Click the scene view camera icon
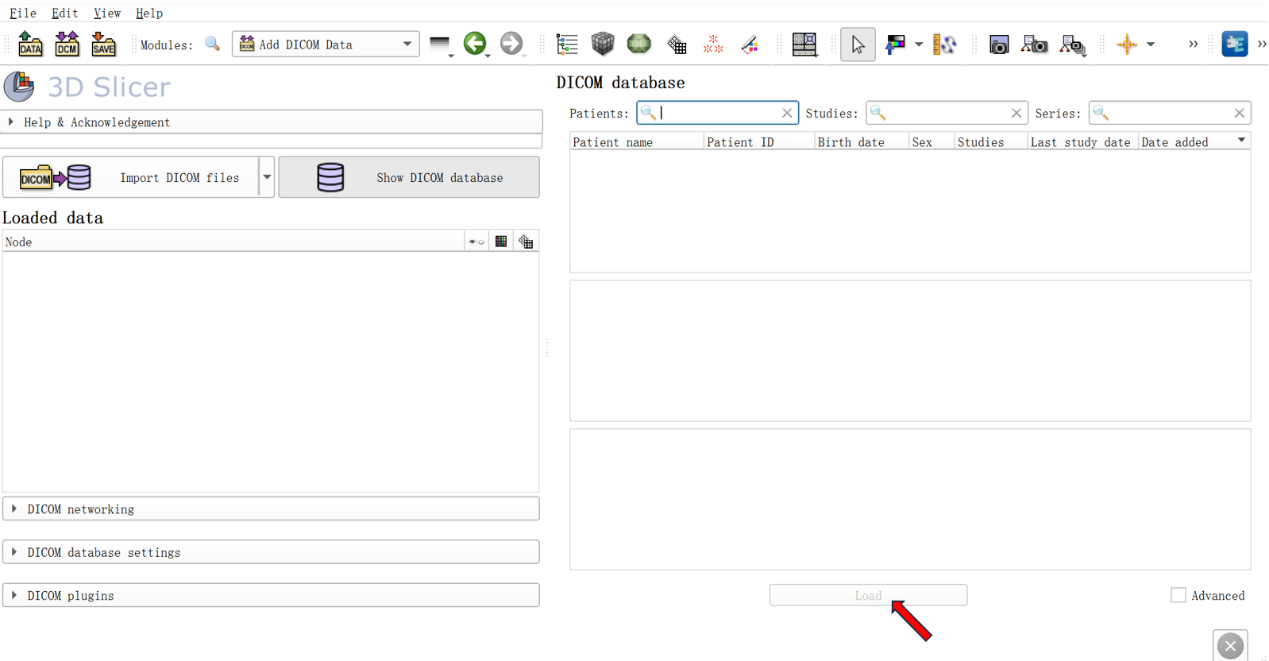The image size is (1269, 661). (1034, 45)
